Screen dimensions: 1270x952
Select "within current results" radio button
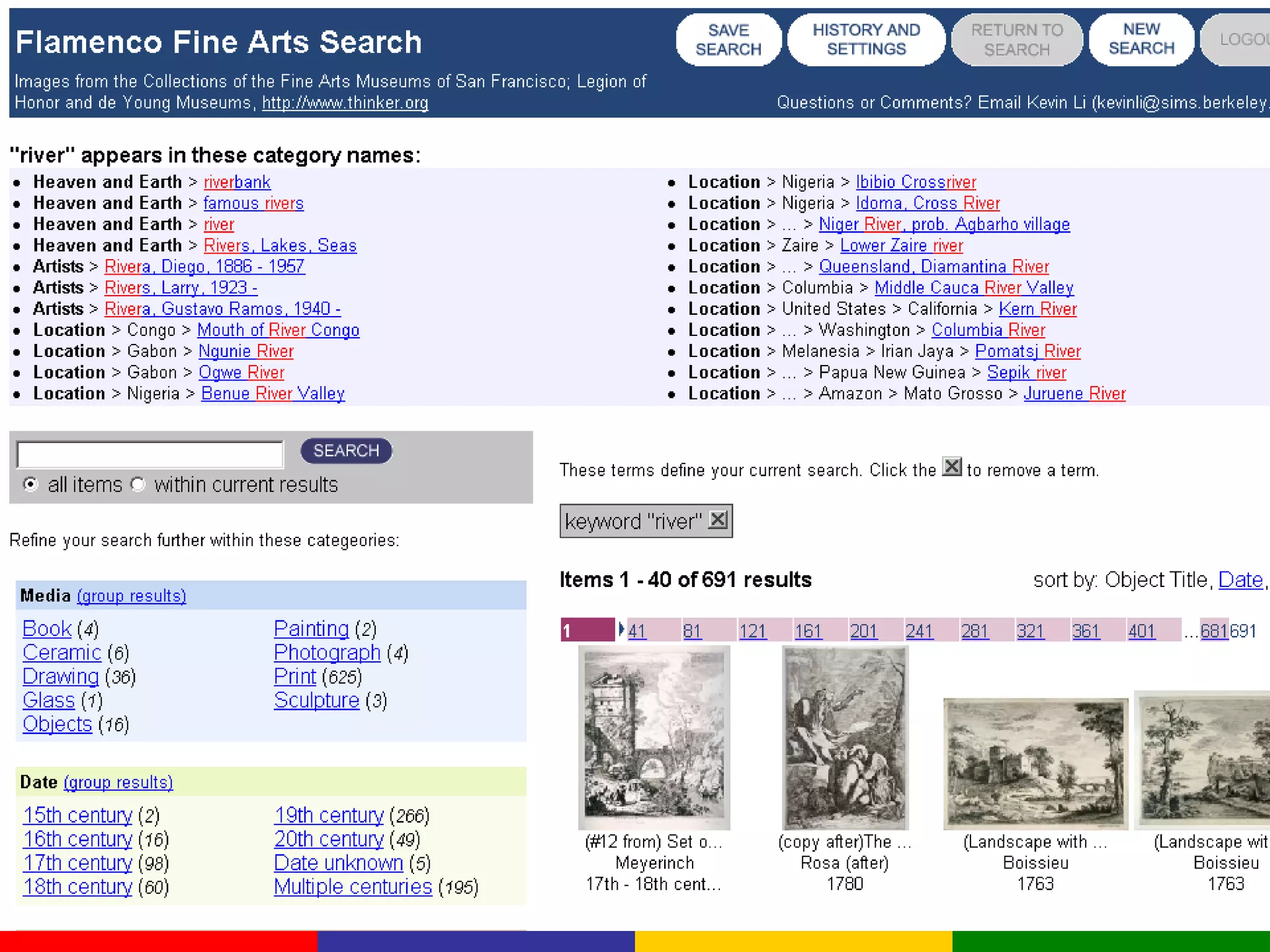click(138, 484)
